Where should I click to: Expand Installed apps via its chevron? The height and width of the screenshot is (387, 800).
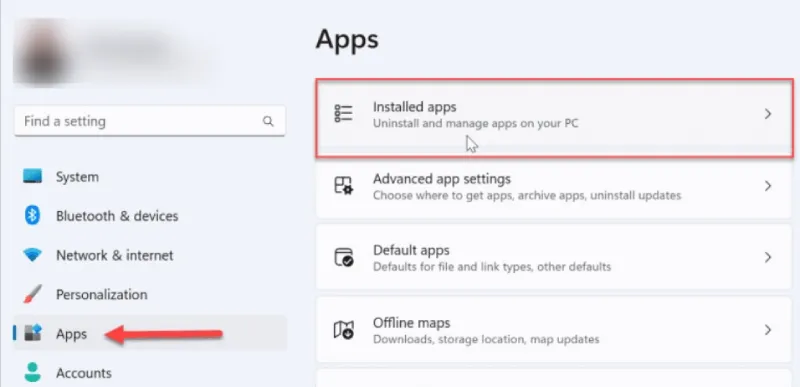[x=767, y=114]
